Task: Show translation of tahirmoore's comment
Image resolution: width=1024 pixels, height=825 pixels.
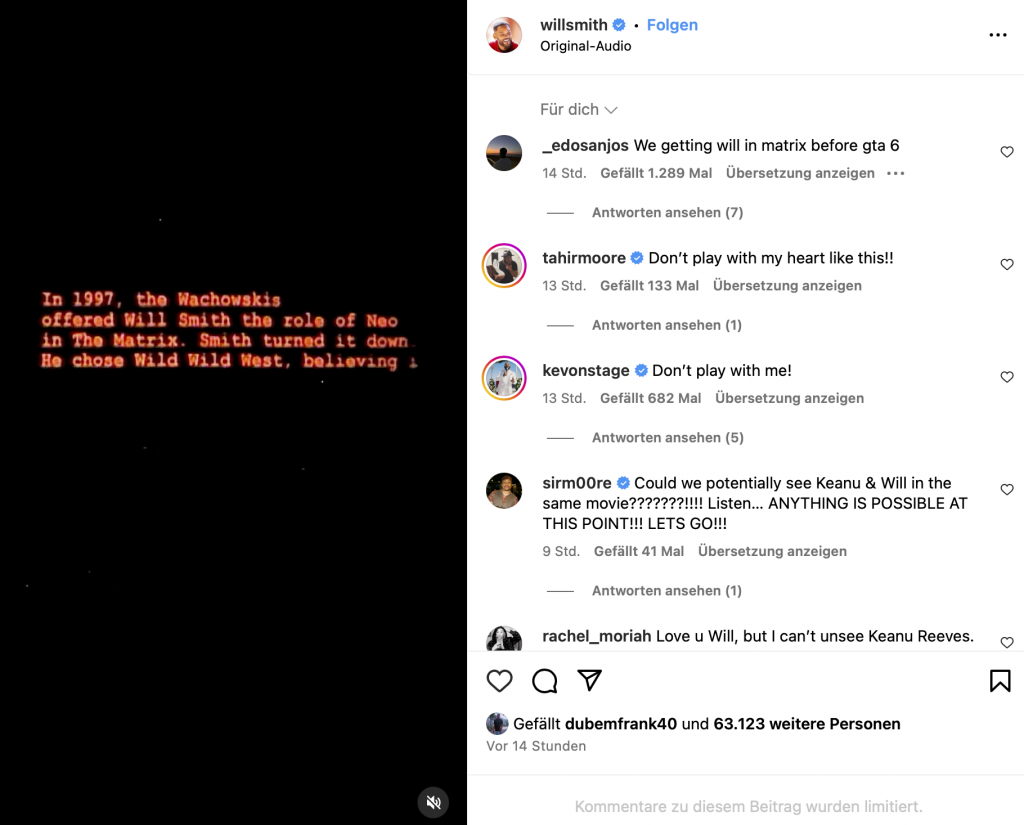Action: tap(787, 285)
